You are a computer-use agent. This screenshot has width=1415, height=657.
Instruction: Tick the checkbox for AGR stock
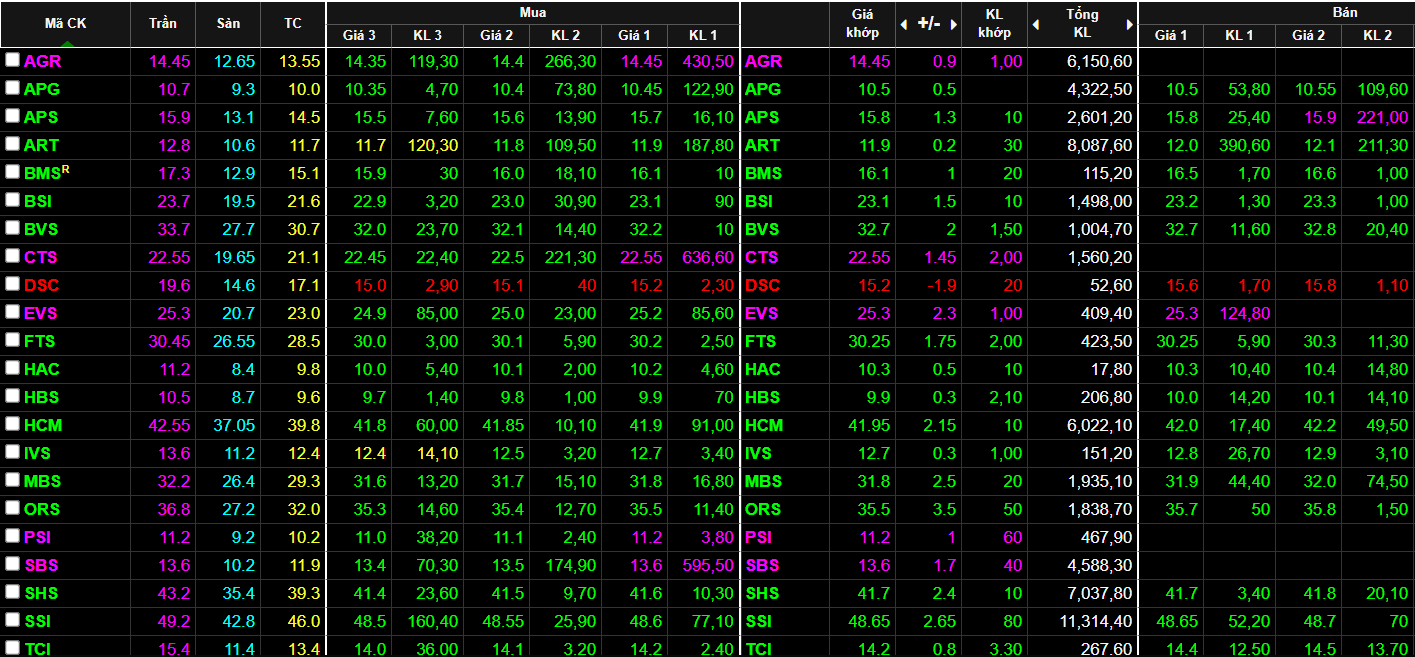coord(12,60)
